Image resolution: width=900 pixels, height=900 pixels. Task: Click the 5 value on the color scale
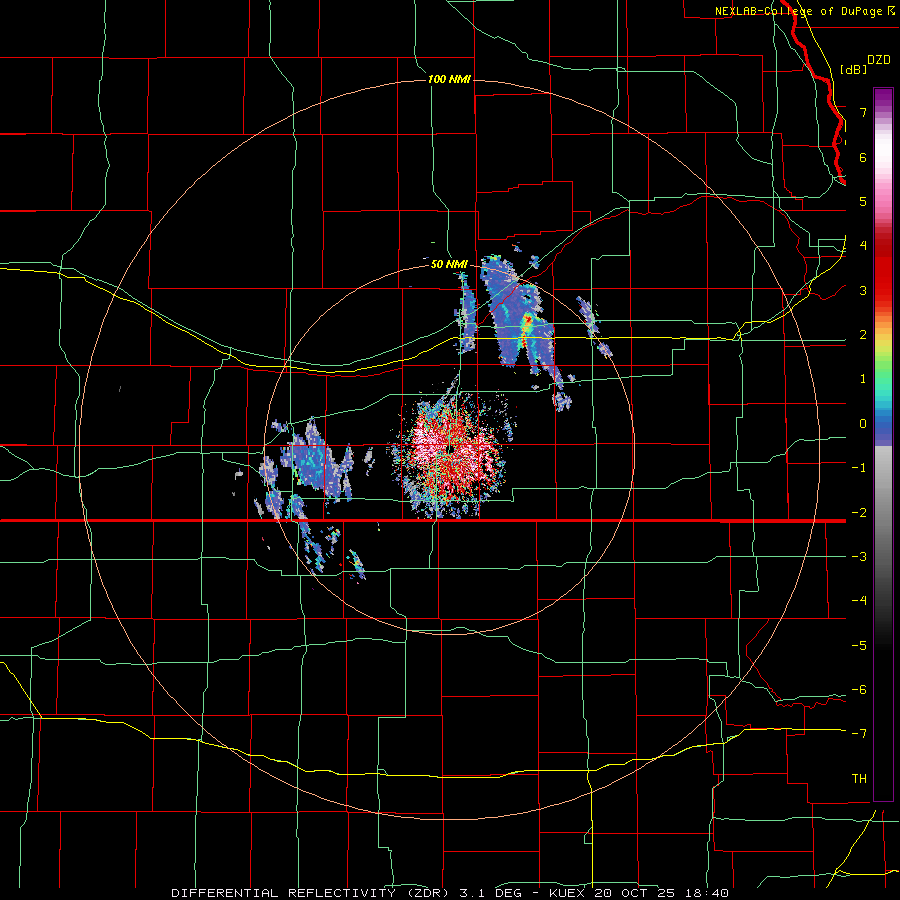tap(863, 201)
